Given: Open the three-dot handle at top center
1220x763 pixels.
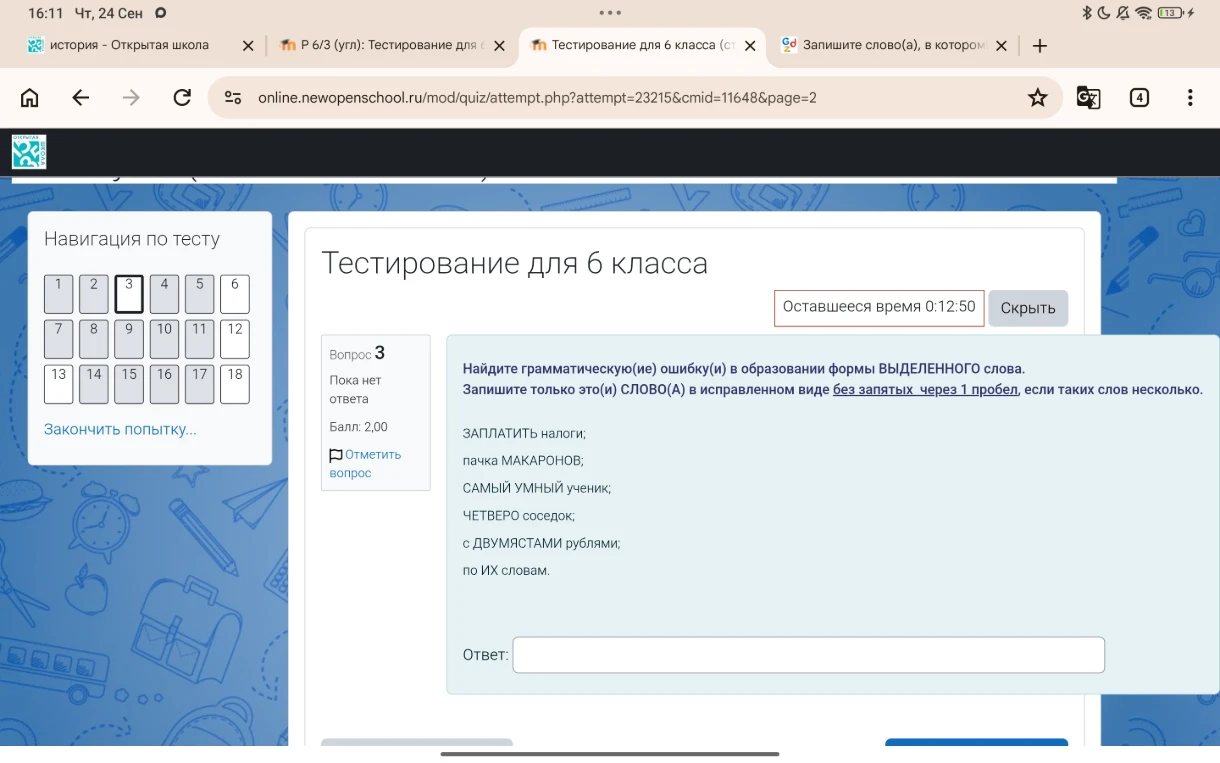Looking at the screenshot, I should pos(610,13).
